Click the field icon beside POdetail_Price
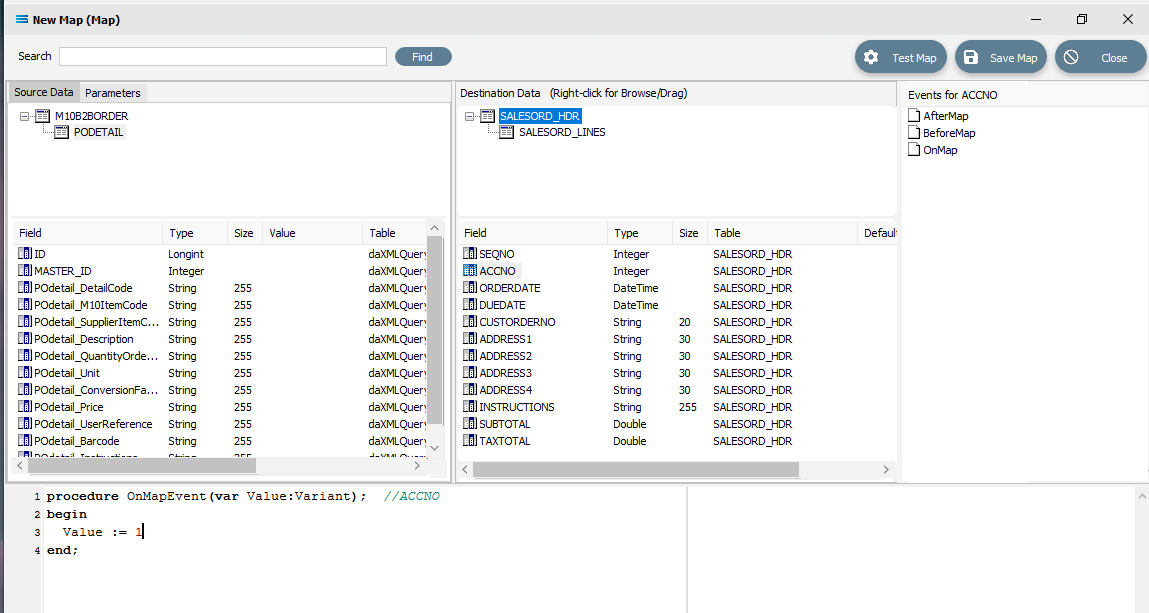 point(25,406)
